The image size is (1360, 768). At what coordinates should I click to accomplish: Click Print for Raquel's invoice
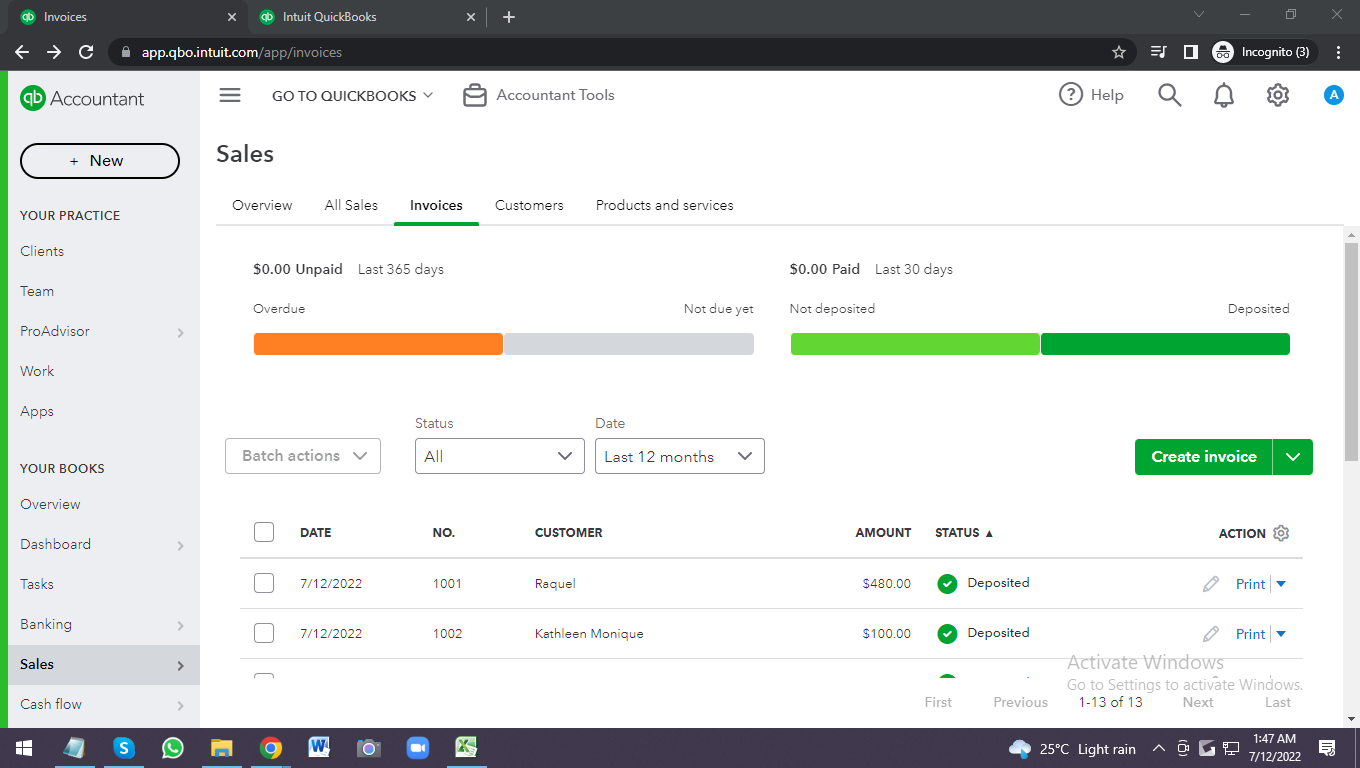pyautogui.click(x=1250, y=584)
